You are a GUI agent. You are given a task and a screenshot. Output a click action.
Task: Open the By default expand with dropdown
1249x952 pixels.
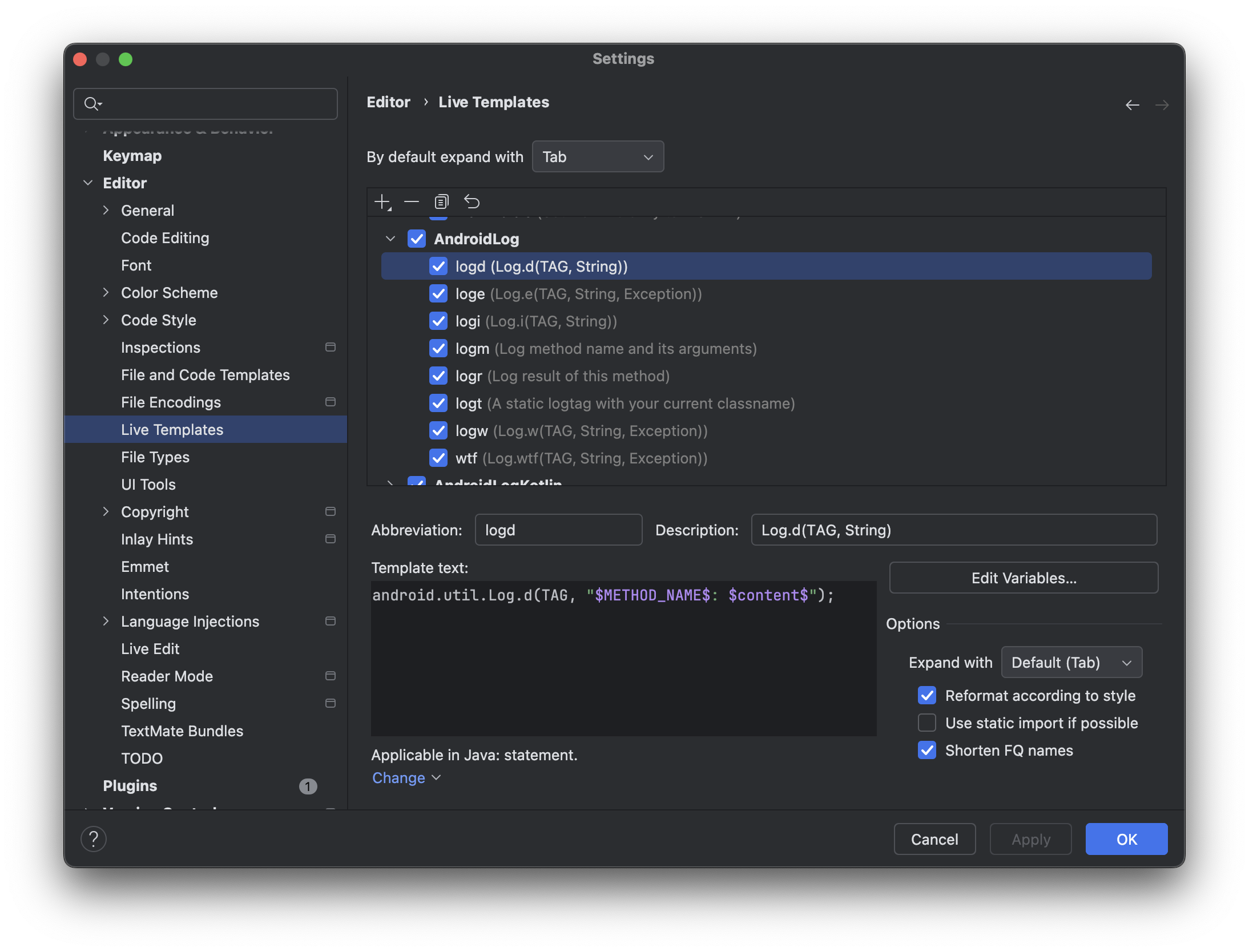tap(598, 156)
